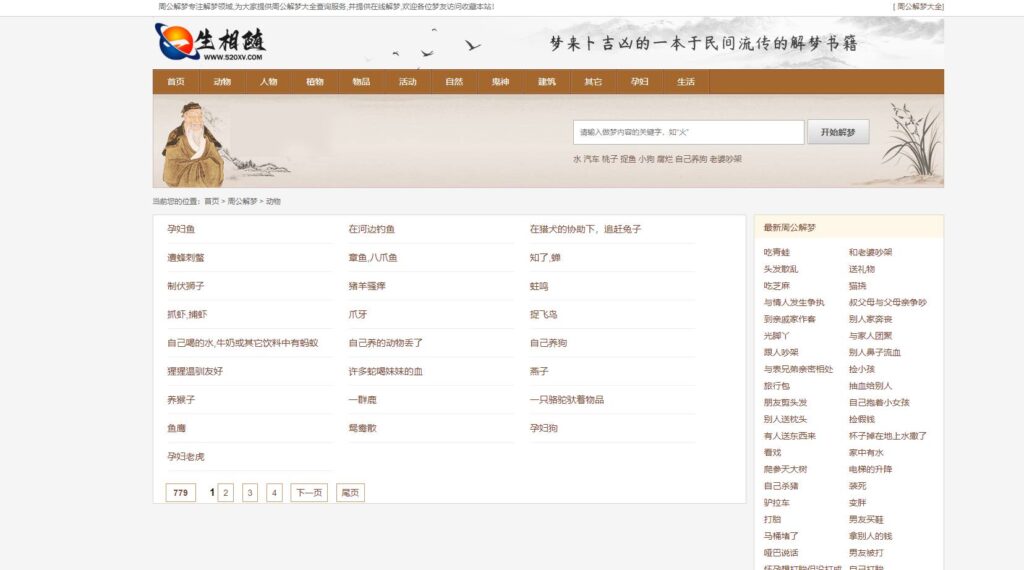Open the 孕妇狗 dream entry
The height and width of the screenshot is (570, 1024).
(543, 428)
